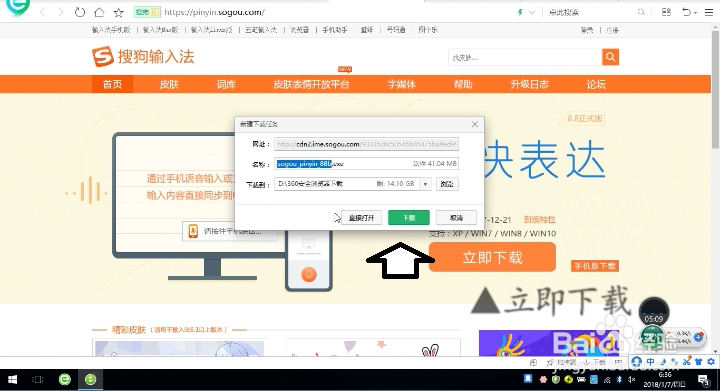Open the 新版特性 link

[540, 220]
